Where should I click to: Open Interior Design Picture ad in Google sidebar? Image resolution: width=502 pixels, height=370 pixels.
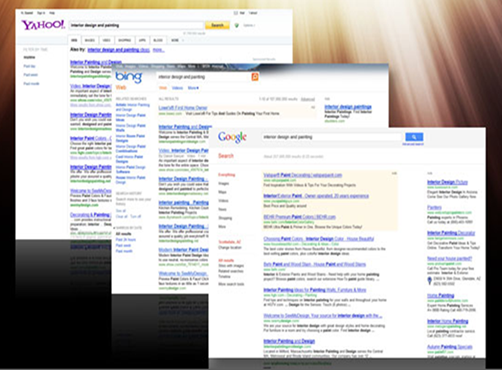point(447,182)
